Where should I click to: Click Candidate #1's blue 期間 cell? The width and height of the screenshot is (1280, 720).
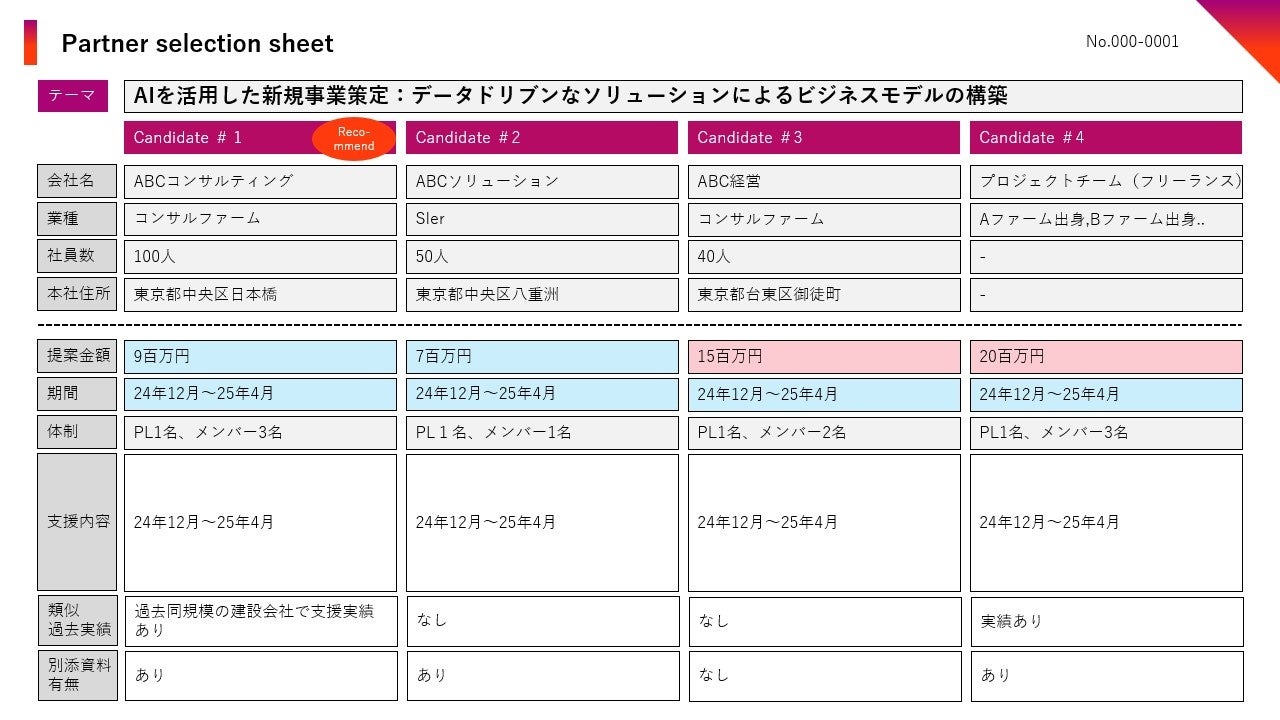point(260,395)
